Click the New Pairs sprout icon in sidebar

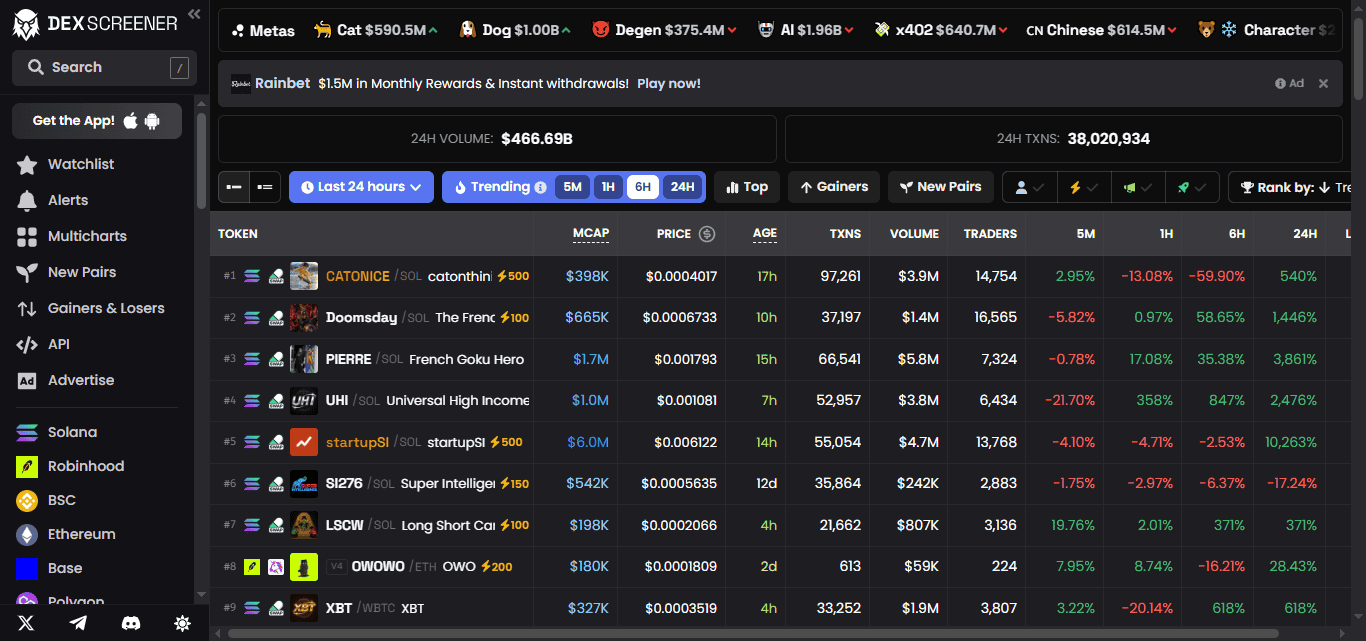click(27, 272)
